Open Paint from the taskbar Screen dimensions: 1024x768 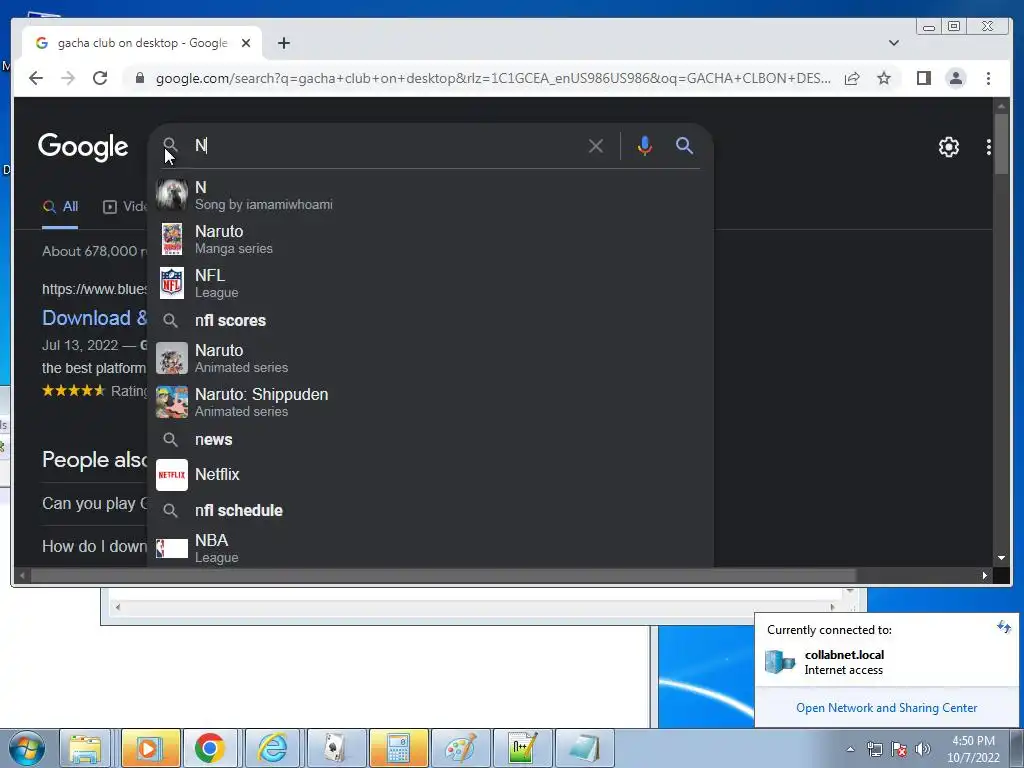pyautogui.click(x=460, y=748)
